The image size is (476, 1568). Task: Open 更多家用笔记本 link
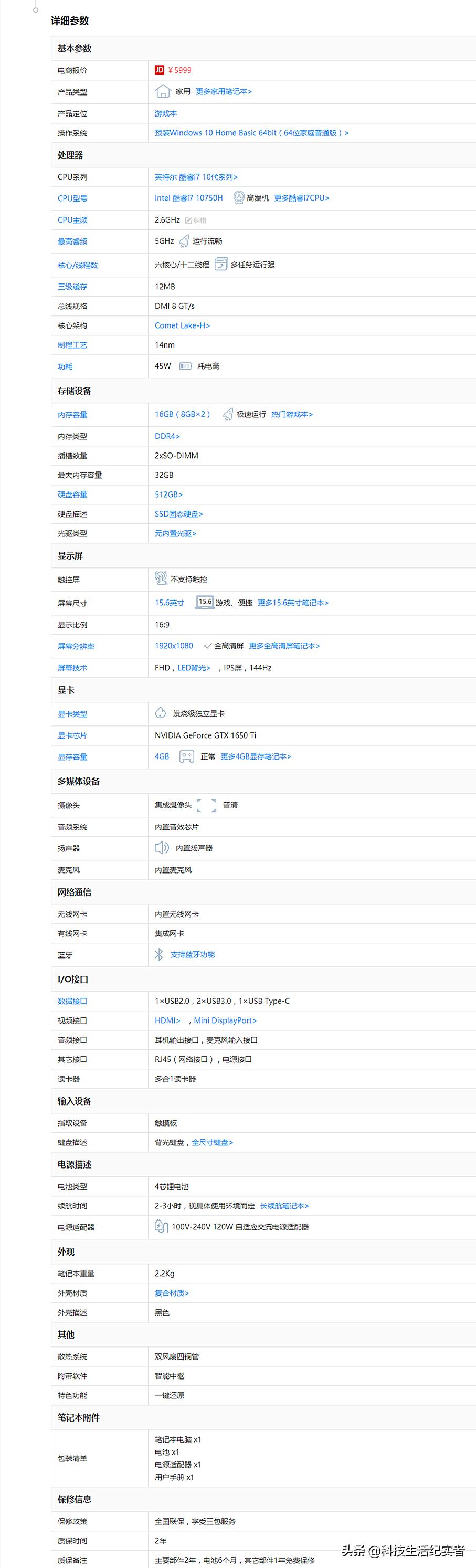(224, 91)
